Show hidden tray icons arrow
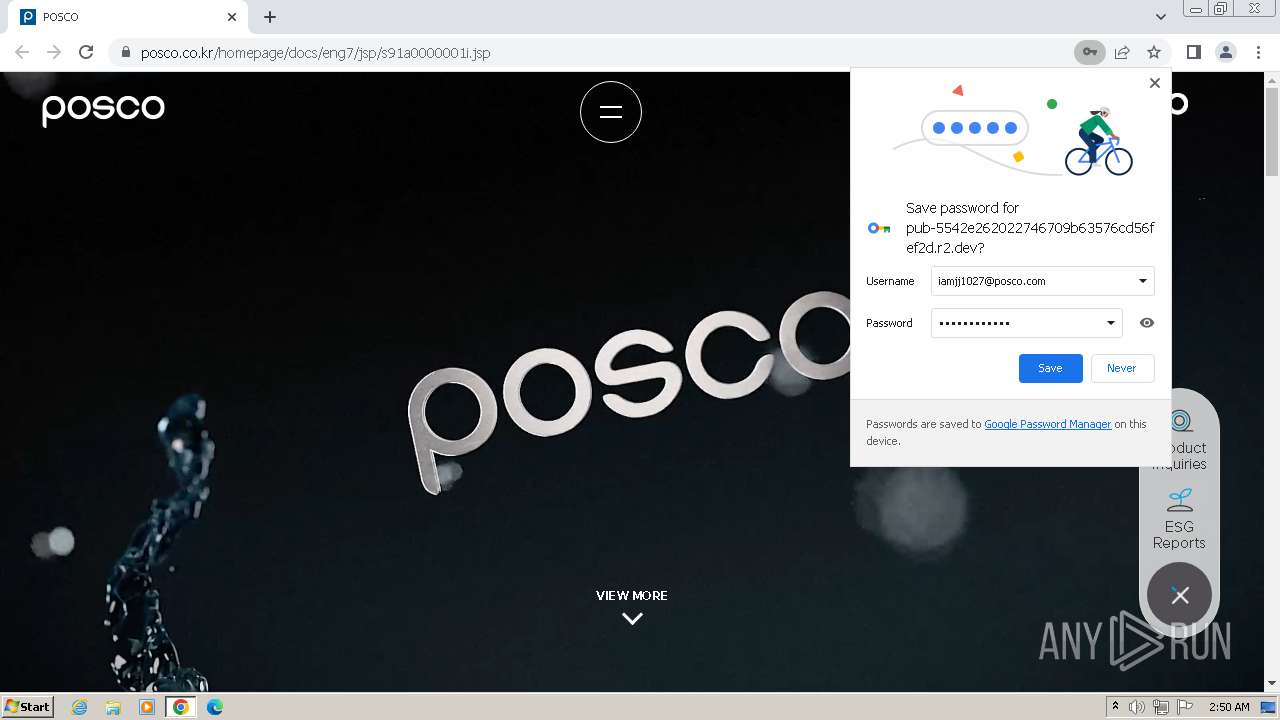 point(1115,707)
